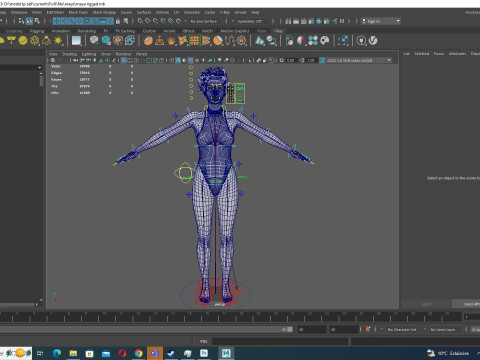The height and width of the screenshot is (360, 480).
Task: Click the orange magnet-shaped shelf icon
Action: [230, 41]
